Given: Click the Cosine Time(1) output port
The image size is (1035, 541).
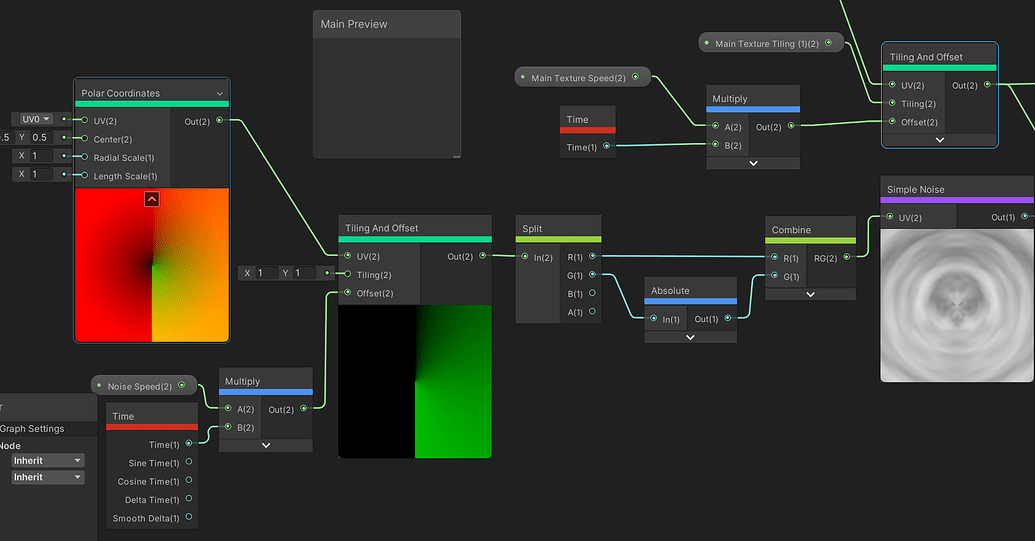Looking at the screenshot, I should coord(189,482).
